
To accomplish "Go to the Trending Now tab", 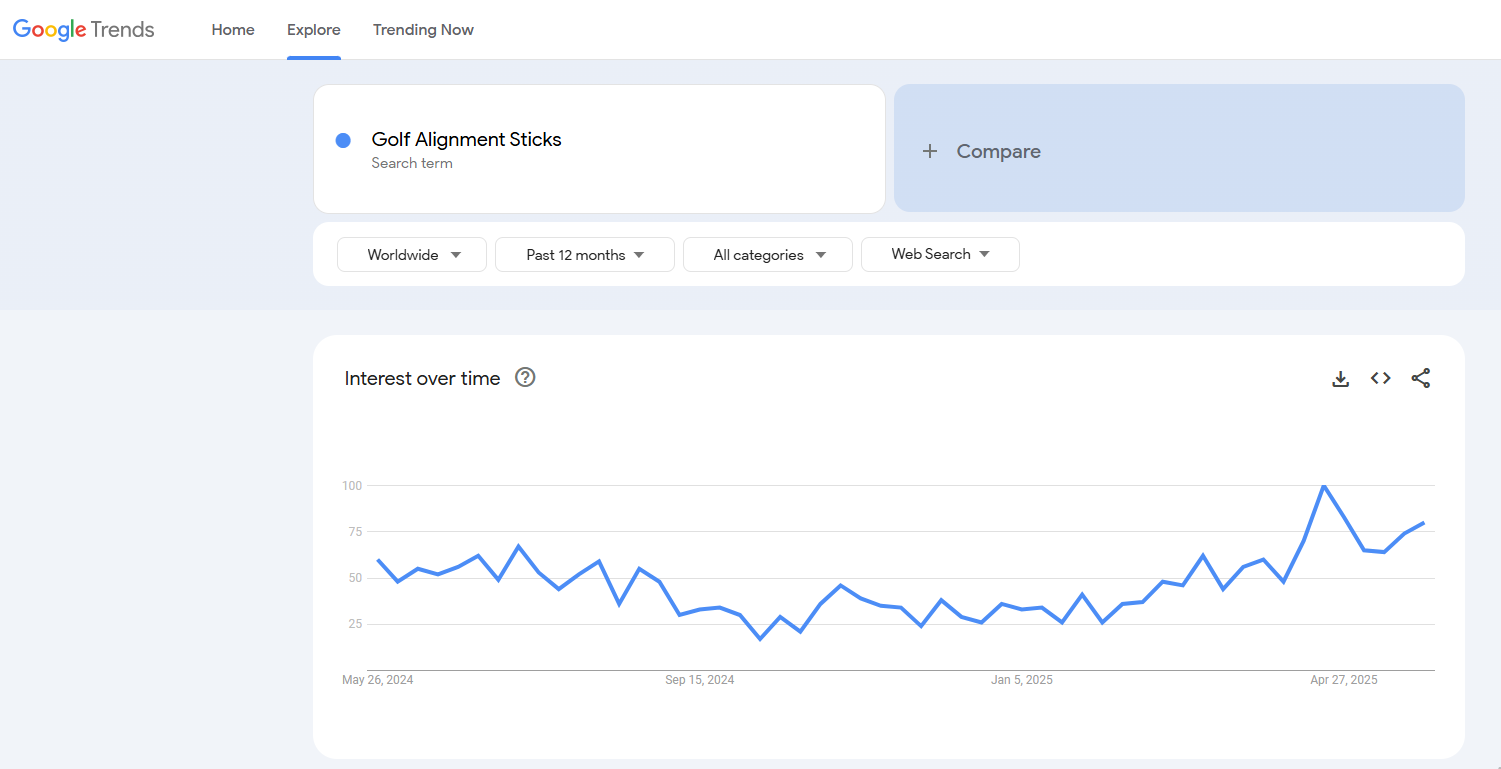I will tap(423, 30).
